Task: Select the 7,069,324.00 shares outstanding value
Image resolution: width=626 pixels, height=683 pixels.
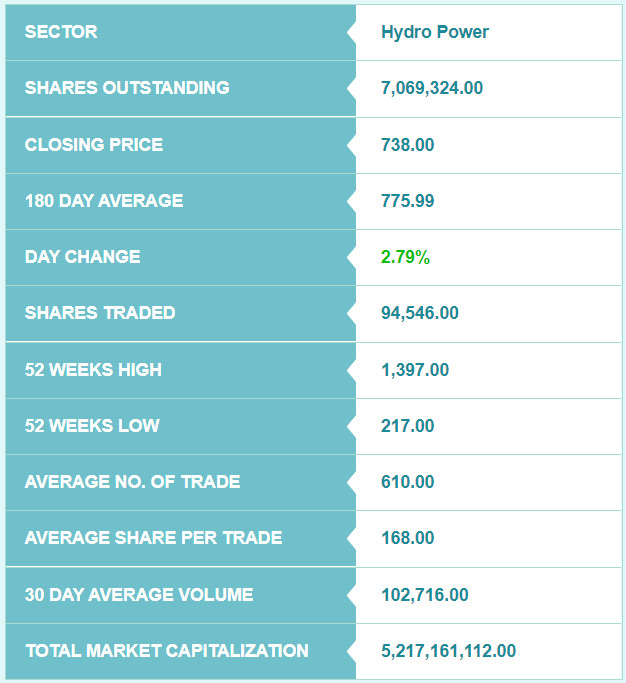Action: pyautogui.click(x=432, y=88)
